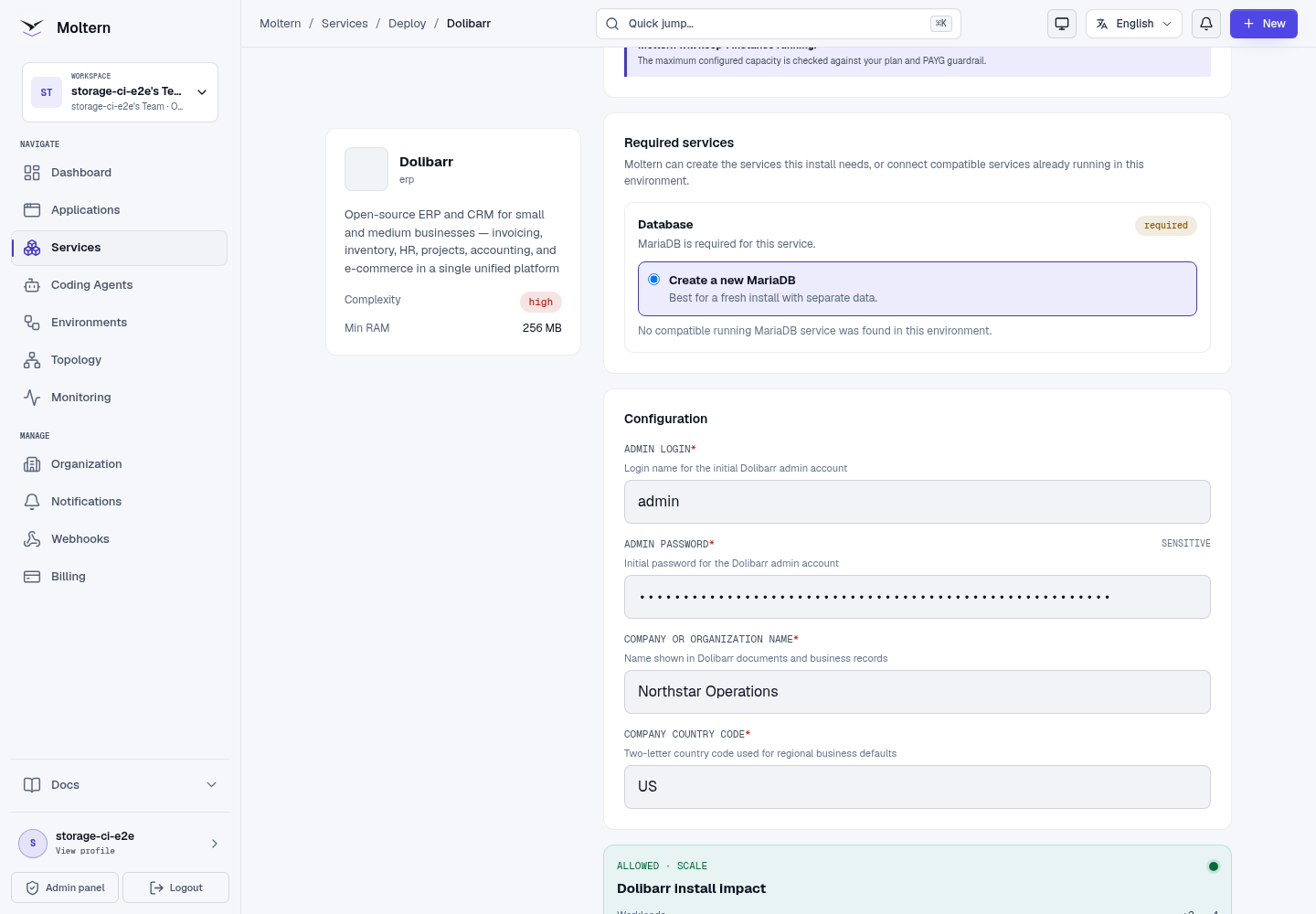Click the New button
The height and width of the screenshot is (914, 1316).
(x=1264, y=24)
